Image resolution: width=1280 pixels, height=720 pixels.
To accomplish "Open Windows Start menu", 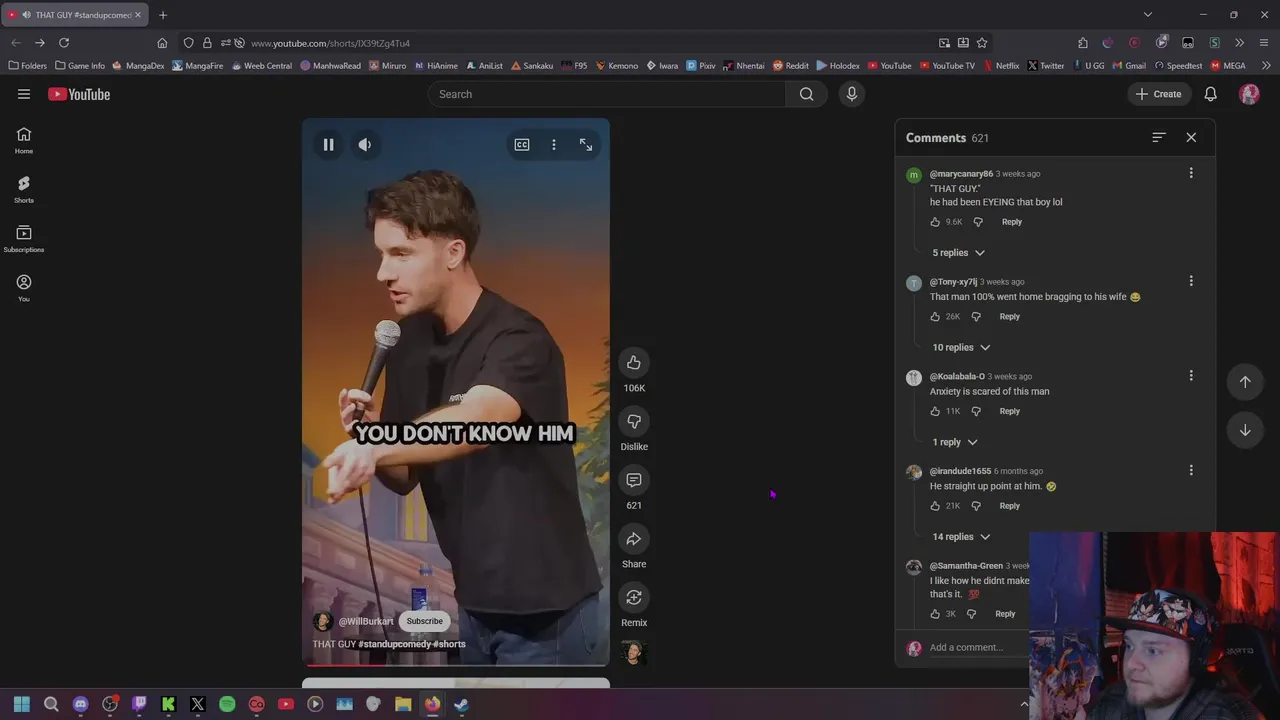I will click(x=22, y=704).
